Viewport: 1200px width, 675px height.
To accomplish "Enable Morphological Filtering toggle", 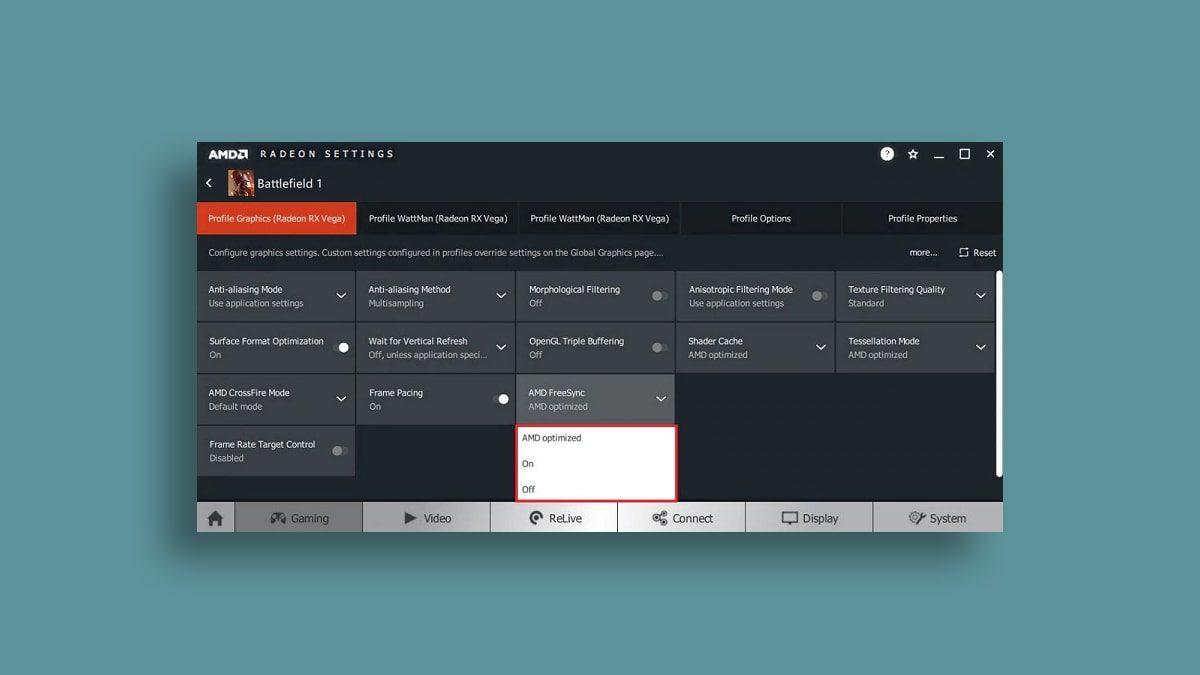I will point(659,296).
